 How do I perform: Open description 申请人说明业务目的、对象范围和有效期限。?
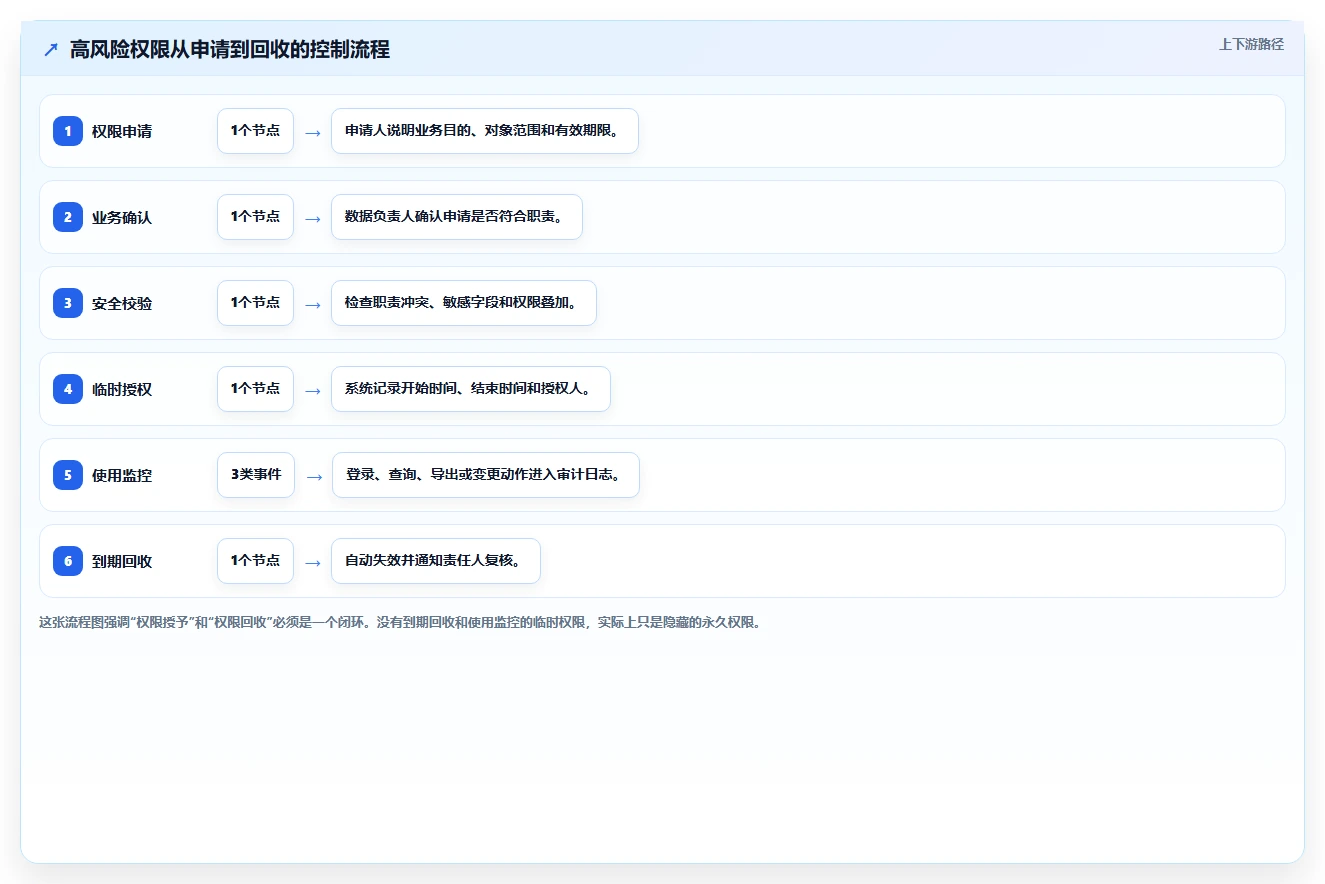coord(485,131)
